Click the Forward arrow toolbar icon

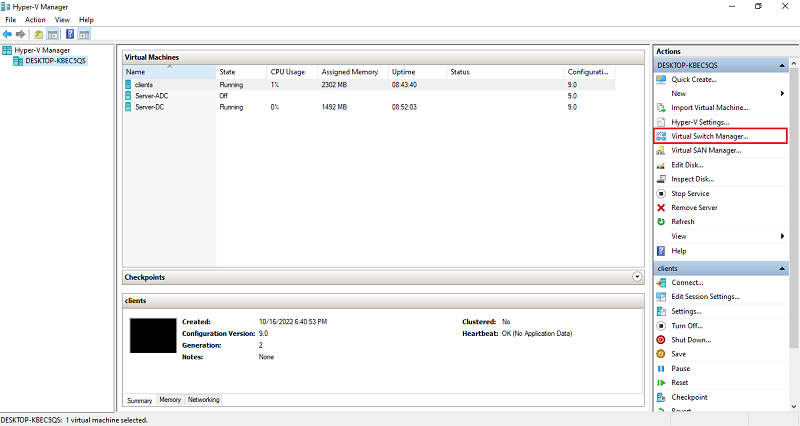coord(20,34)
